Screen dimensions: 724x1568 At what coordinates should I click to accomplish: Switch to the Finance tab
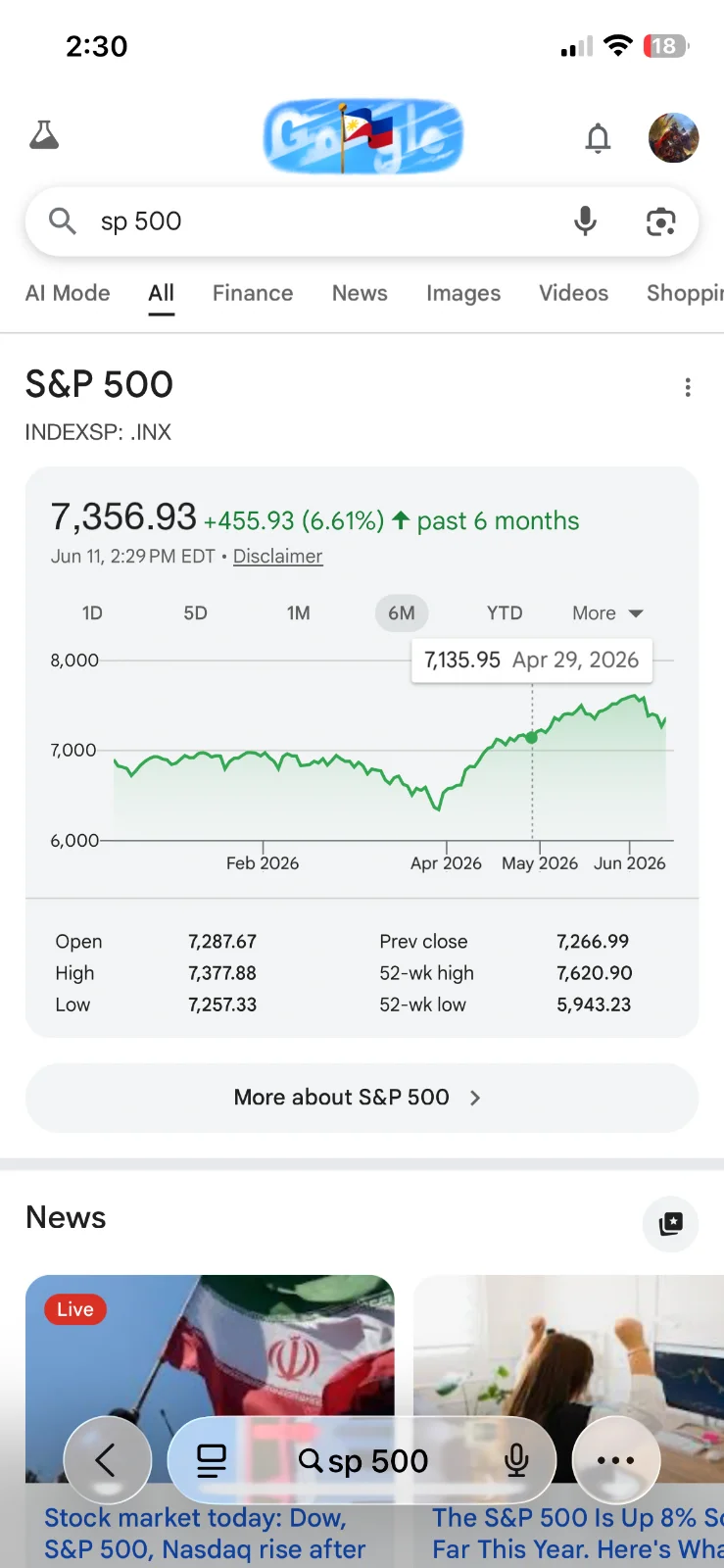click(x=253, y=293)
